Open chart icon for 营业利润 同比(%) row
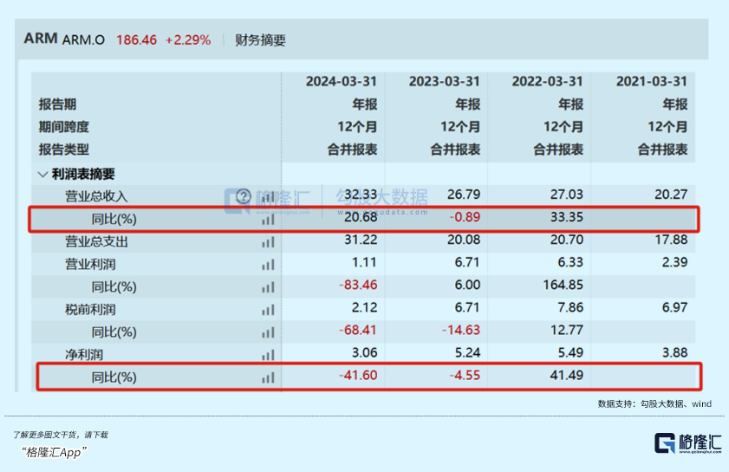 [268, 287]
